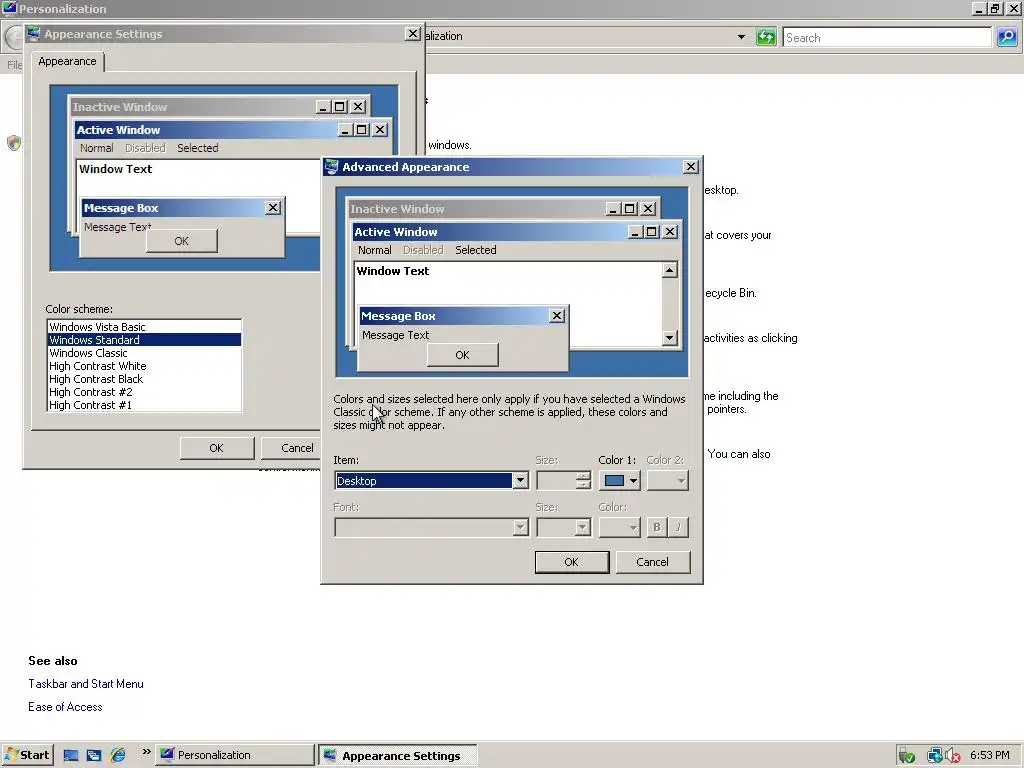1024x768 pixels.
Task: Open the address bar history dropdown
Action: pyautogui.click(x=741, y=37)
